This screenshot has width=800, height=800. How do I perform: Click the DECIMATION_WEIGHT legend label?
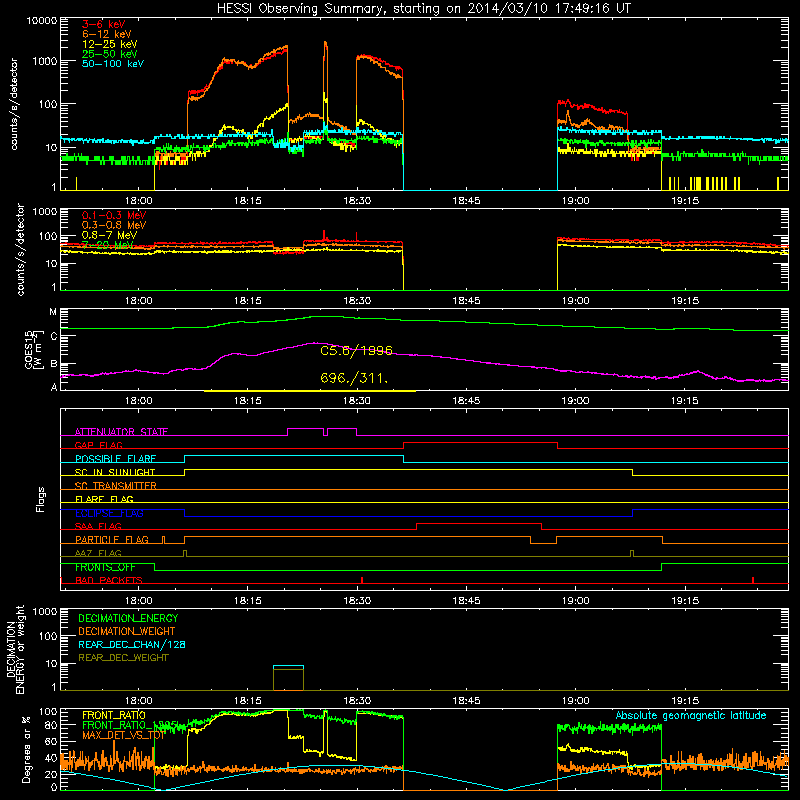(127, 631)
